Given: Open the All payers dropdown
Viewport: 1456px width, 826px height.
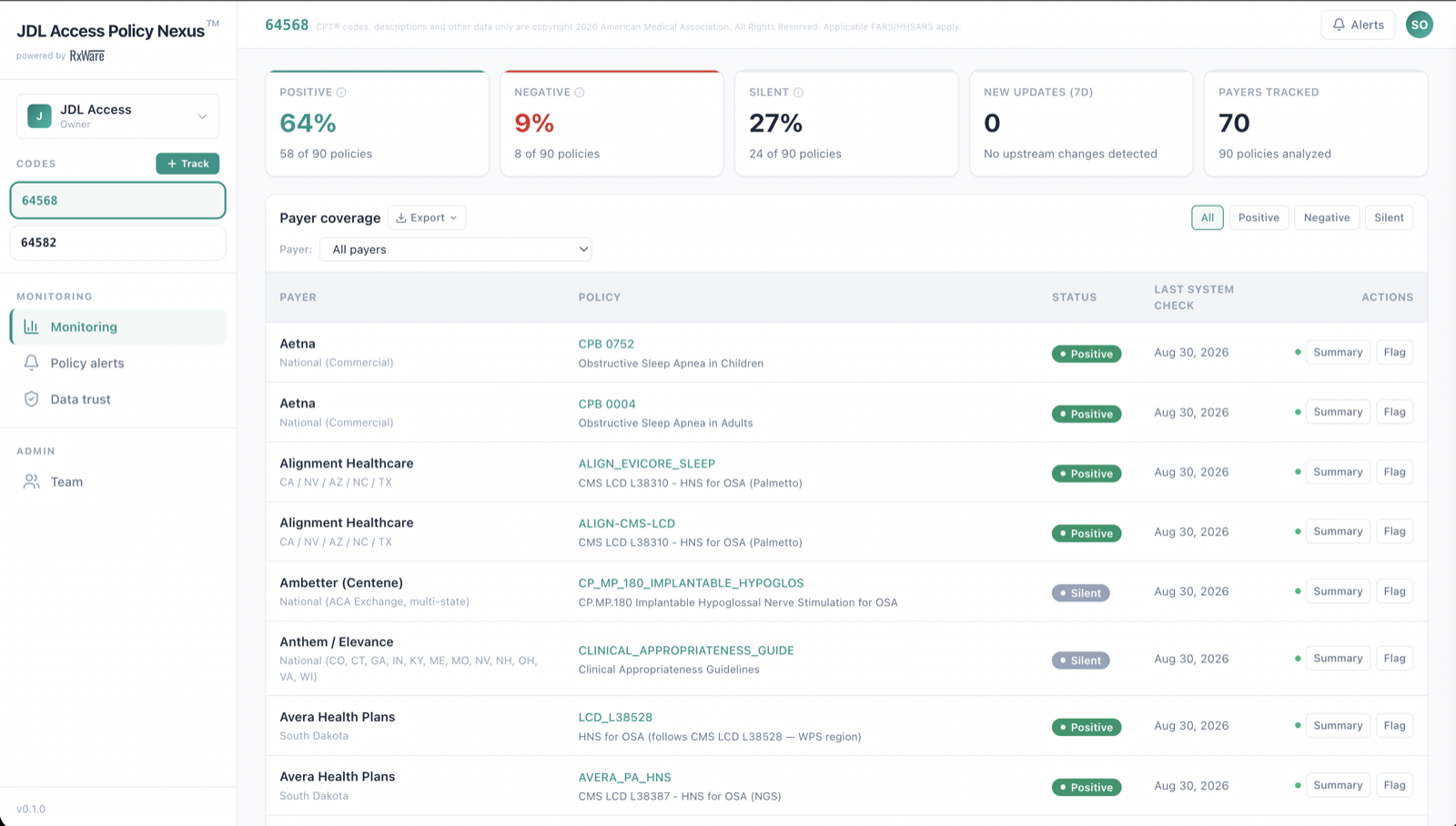Looking at the screenshot, I should click(455, 249).
